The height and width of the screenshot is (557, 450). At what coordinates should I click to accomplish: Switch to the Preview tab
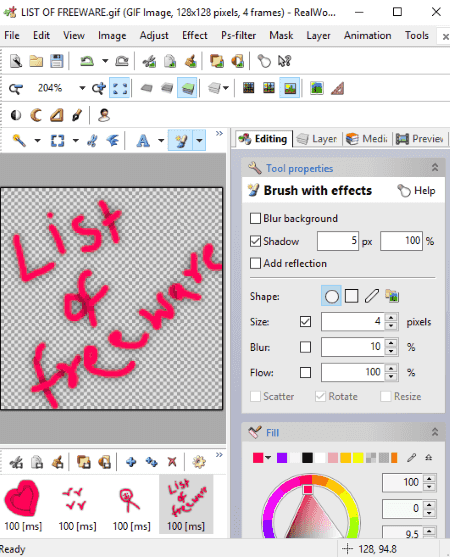(x=419, y=139)
